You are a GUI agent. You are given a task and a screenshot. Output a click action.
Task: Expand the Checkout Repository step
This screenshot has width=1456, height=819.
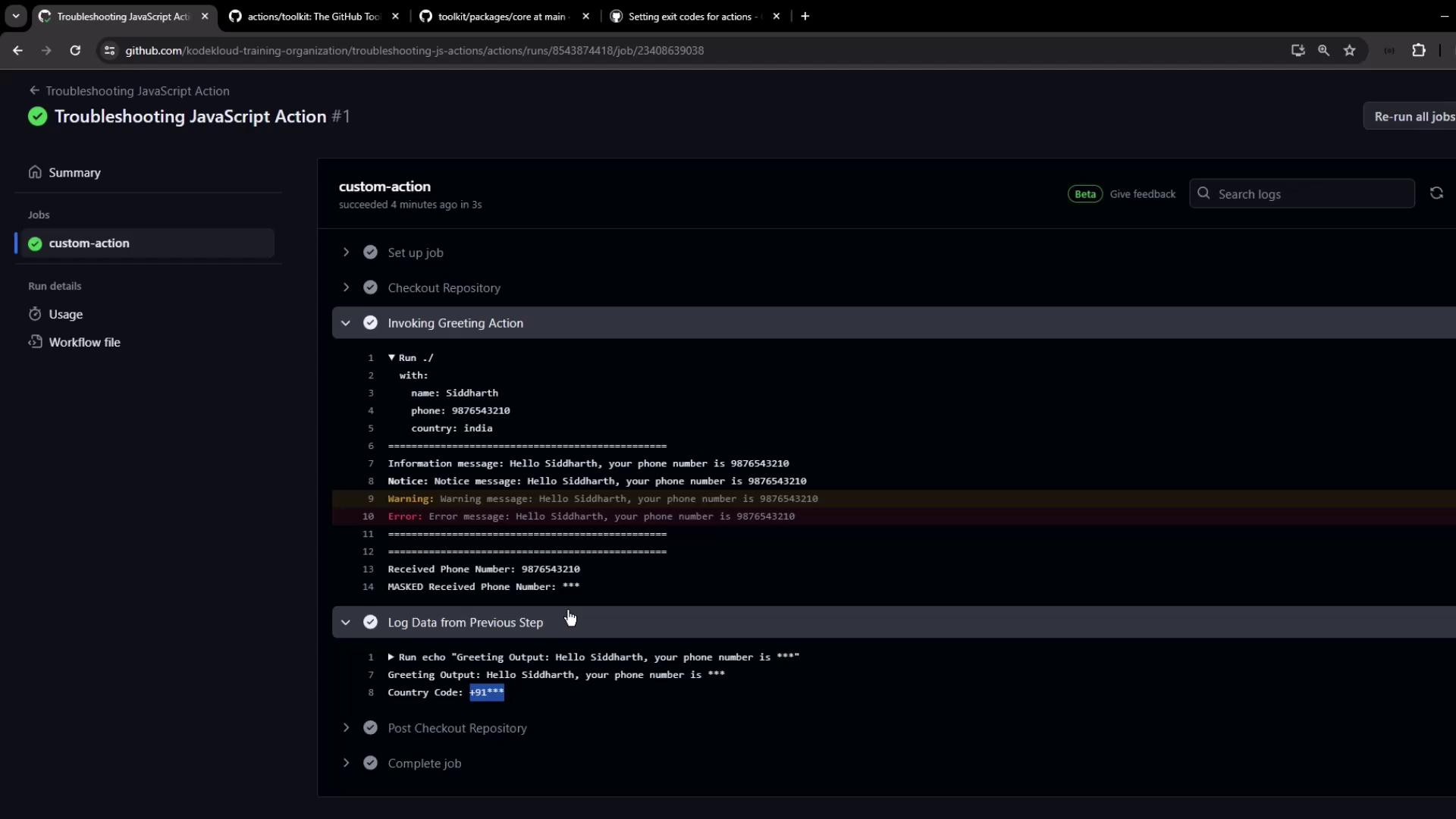click(346, 287)
